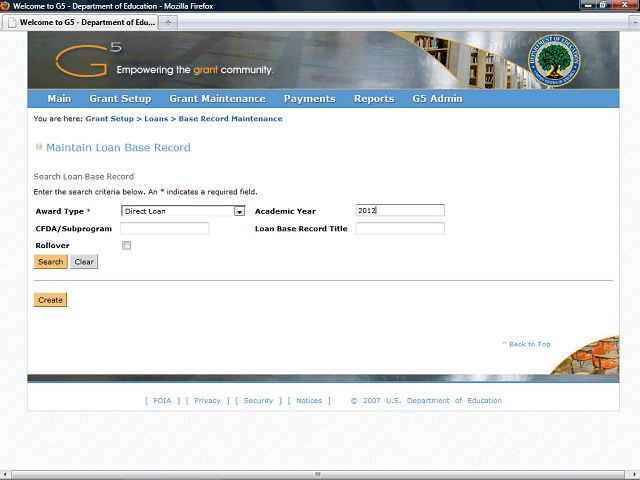Viewport: 640px width, 480px height.
Task: Open the Notices footer link
Action: pos(309,400)
